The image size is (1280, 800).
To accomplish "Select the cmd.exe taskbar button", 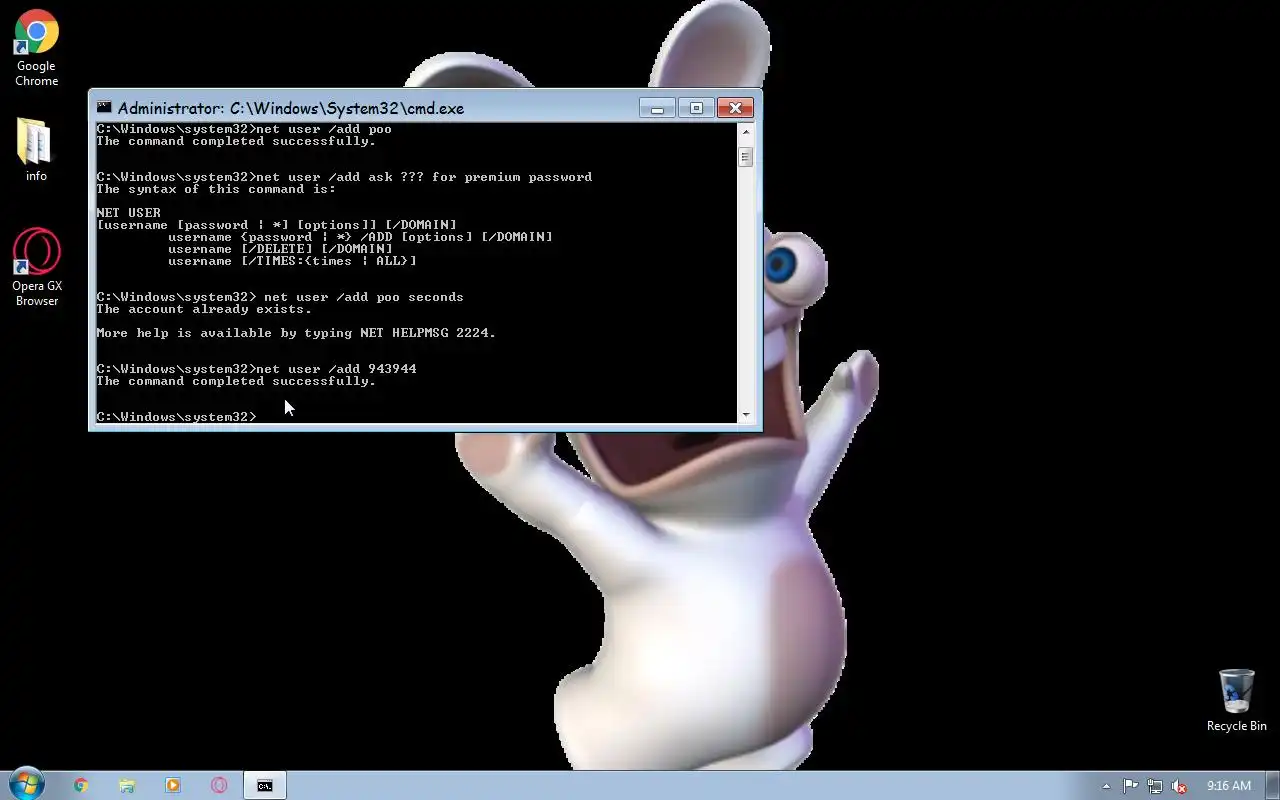I will (265, 786).
